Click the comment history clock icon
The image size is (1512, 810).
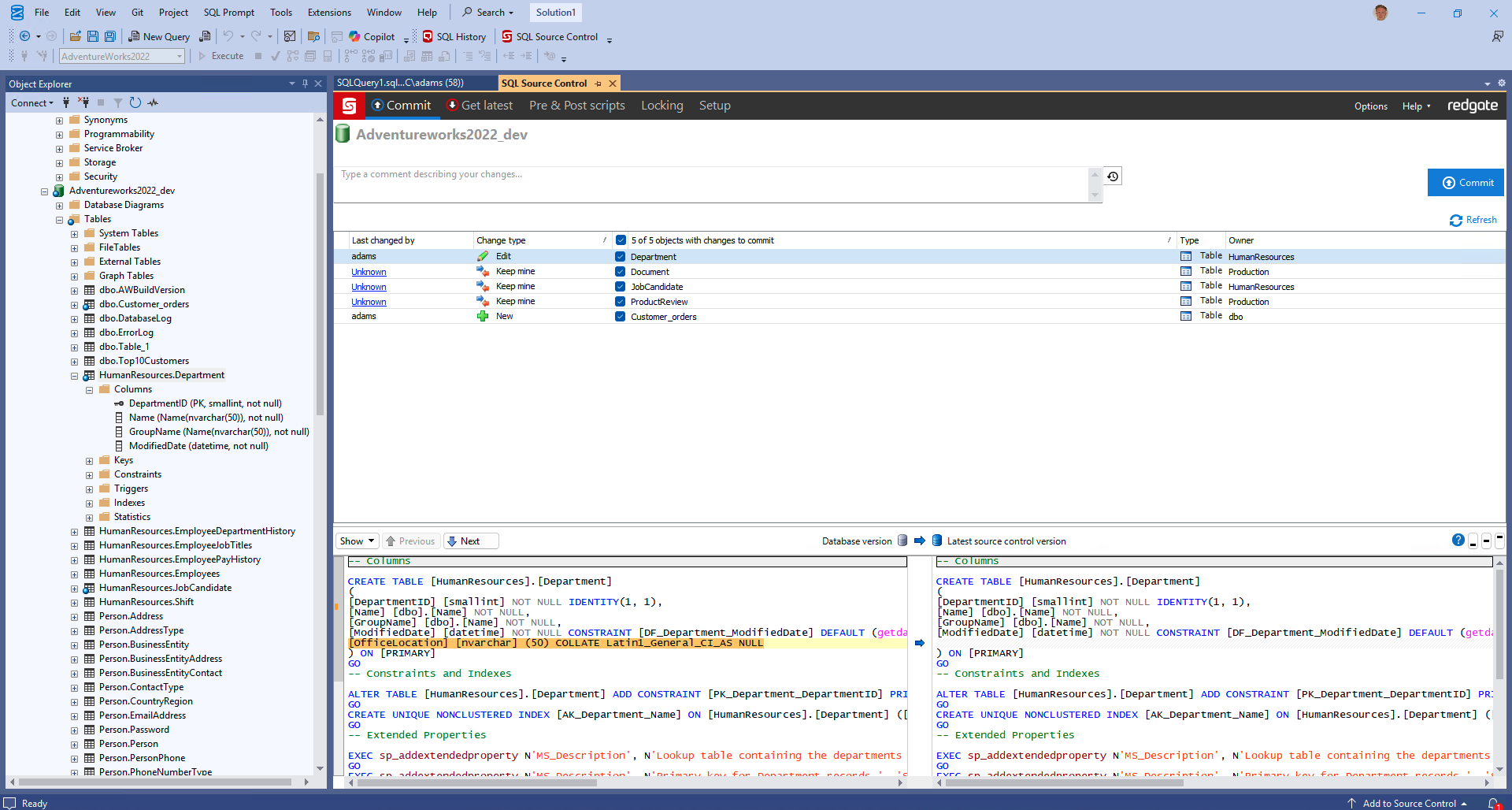click(x=1112, y=176)
